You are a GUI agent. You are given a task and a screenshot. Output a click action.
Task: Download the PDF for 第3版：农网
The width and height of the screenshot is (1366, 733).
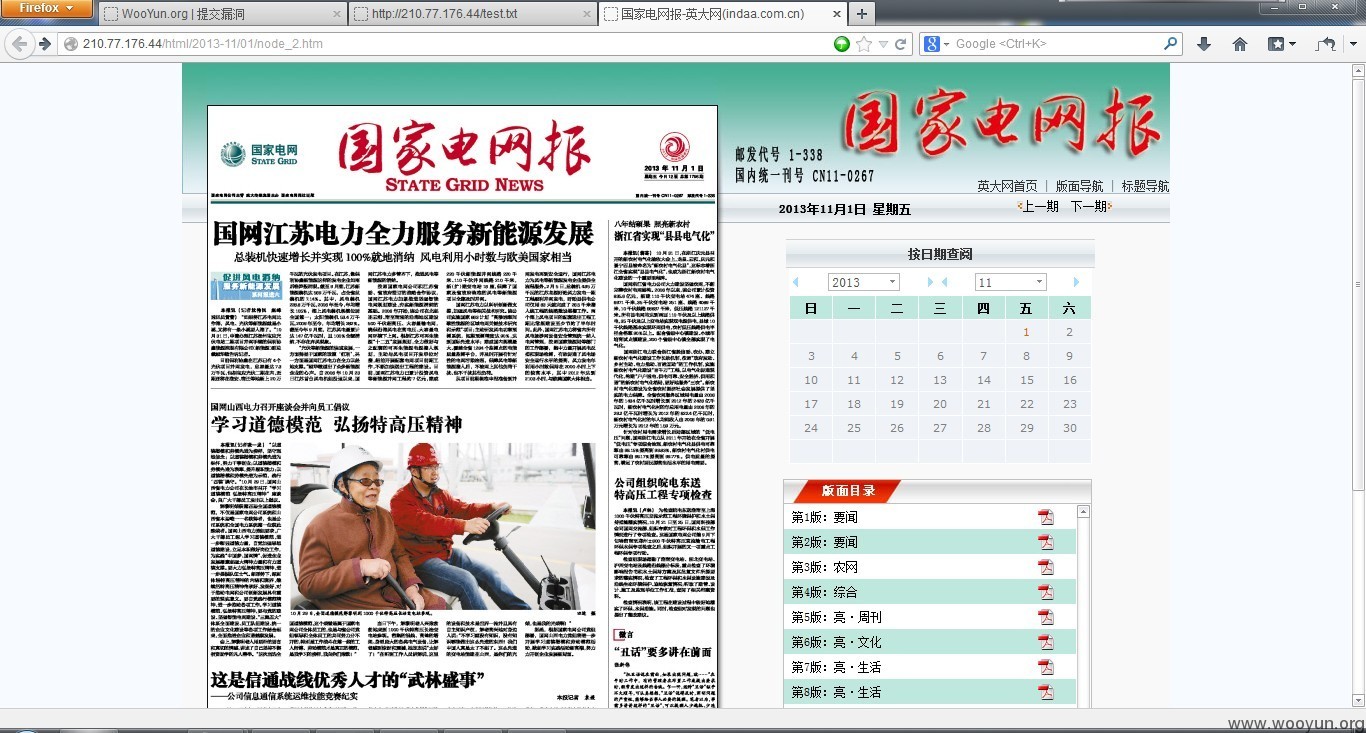pyautogui.click(x=1046, y=567)
